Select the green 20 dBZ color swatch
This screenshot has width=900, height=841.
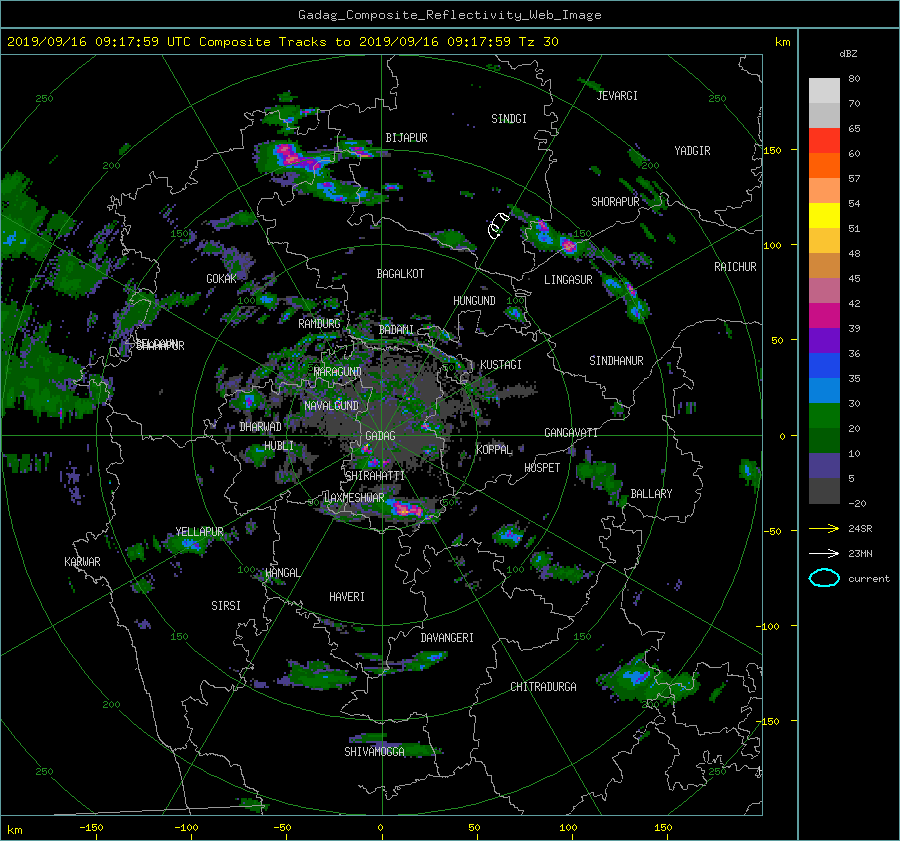(824, 415)
